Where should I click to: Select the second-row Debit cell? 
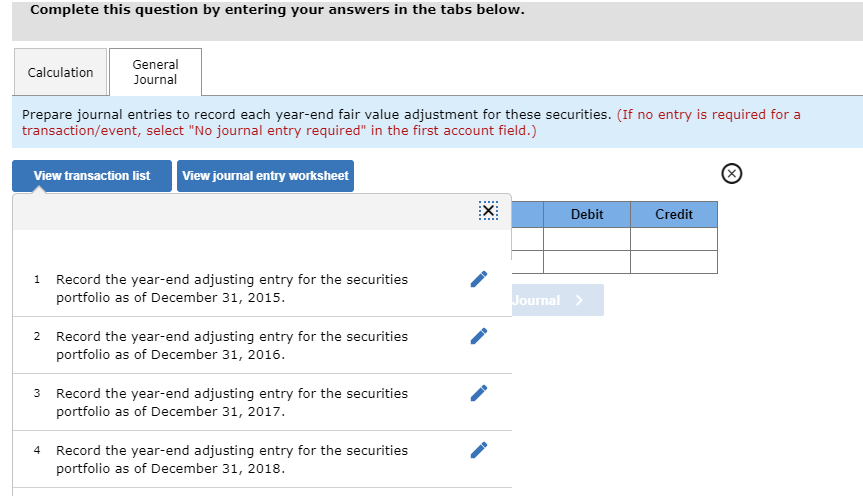(x=587, y=262)
